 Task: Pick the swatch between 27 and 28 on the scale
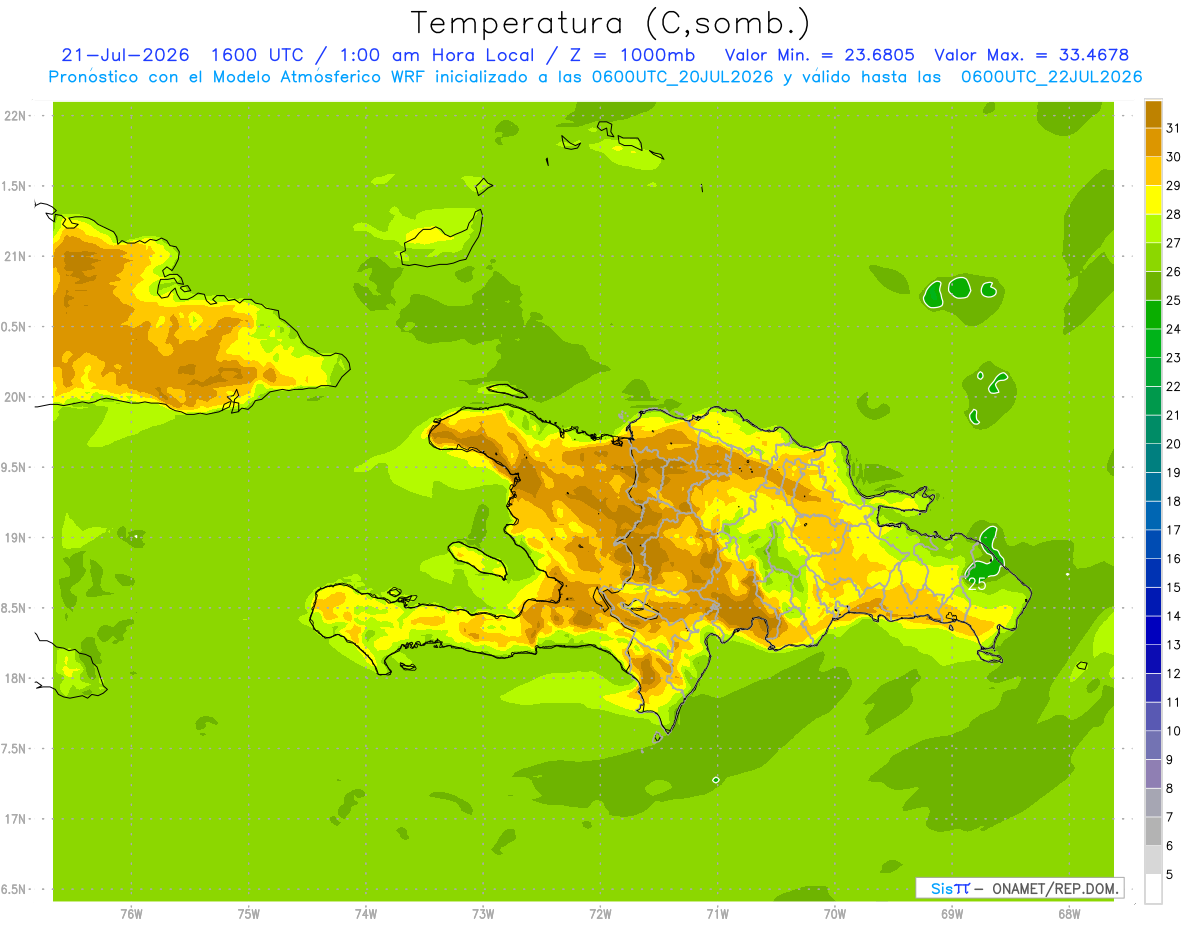point(1153,228)
